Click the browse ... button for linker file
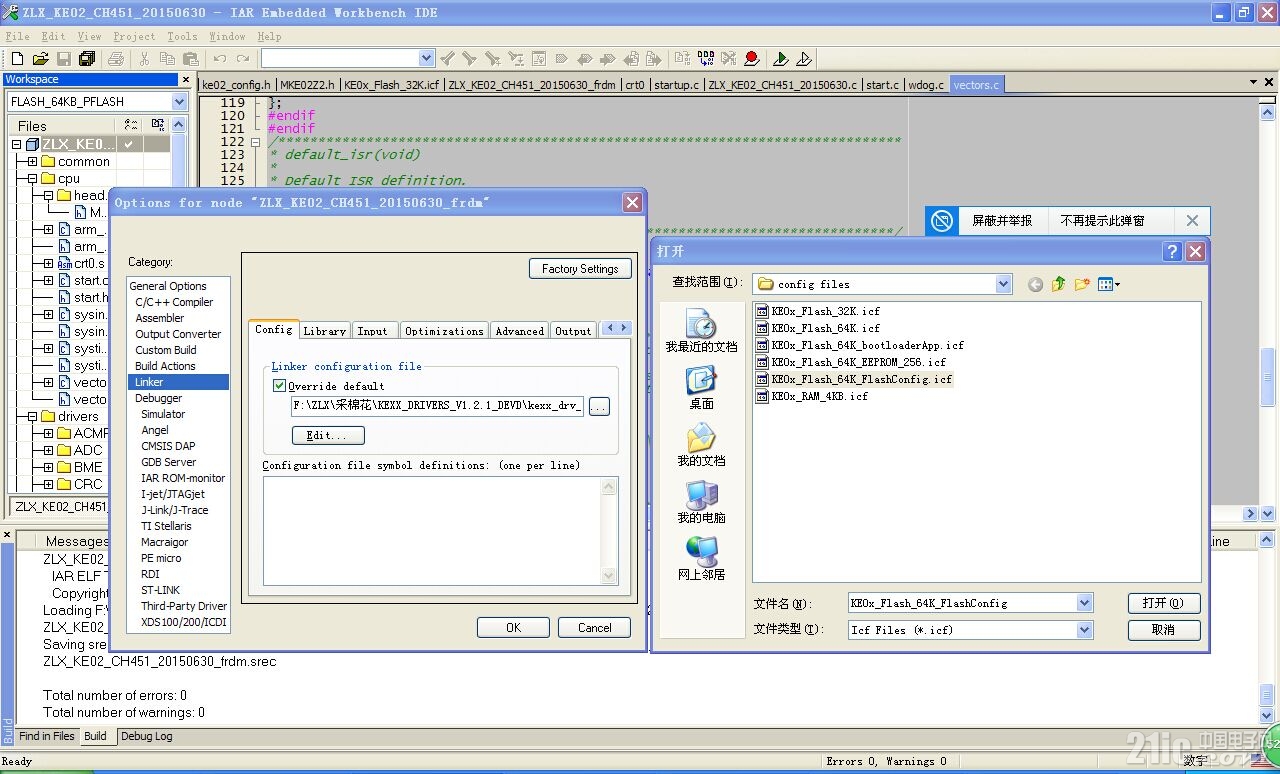 tap(599, 407)
